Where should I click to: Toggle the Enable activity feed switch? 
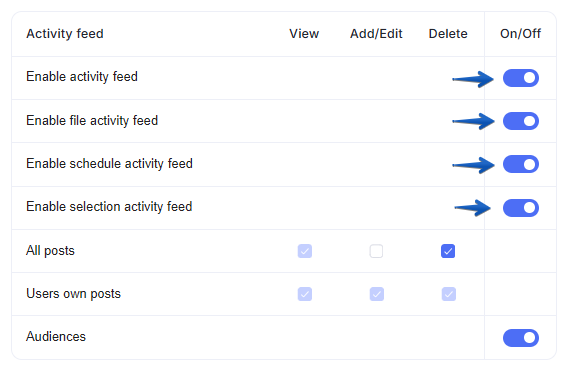pos(520,78)
